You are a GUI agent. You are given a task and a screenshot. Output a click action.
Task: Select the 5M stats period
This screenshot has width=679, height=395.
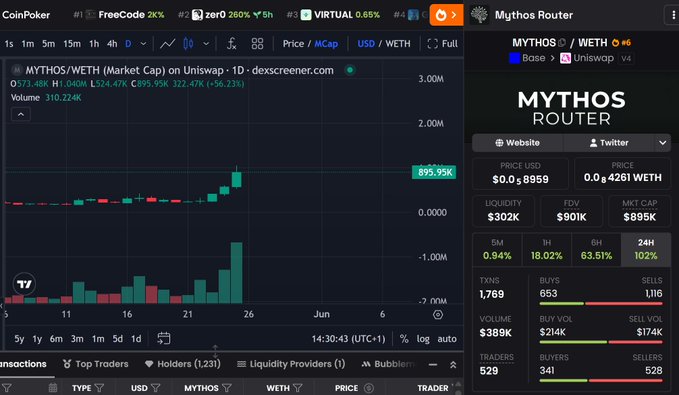pyautogui.click(x=497, y=249)
